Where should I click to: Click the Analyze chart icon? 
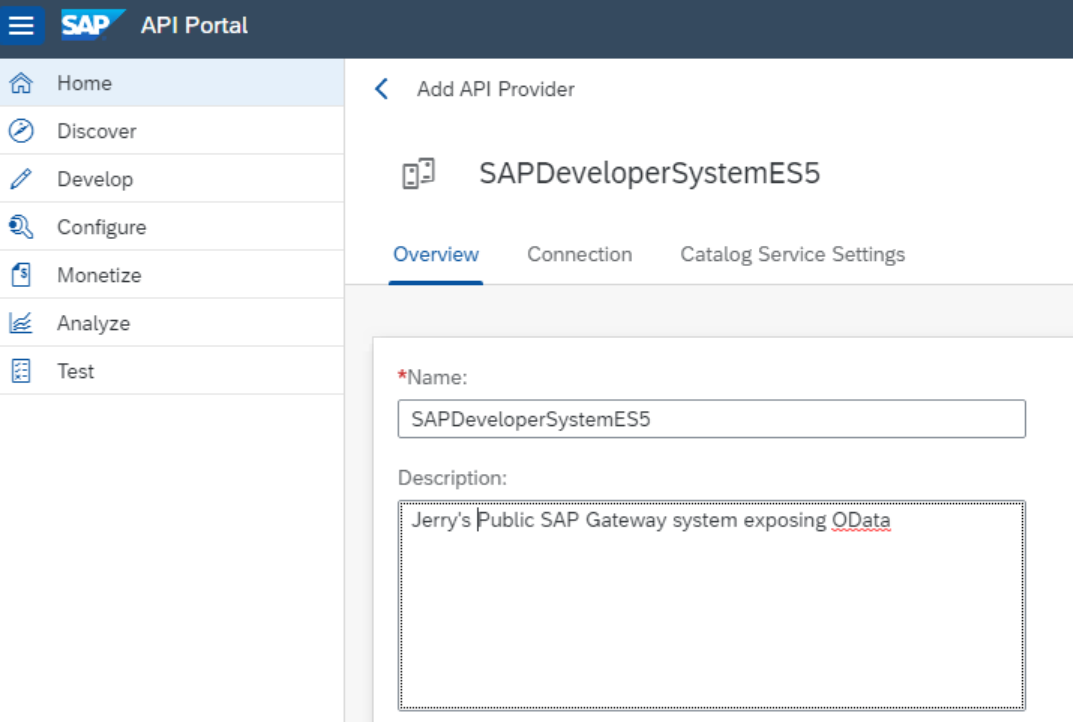click(21, 323)
